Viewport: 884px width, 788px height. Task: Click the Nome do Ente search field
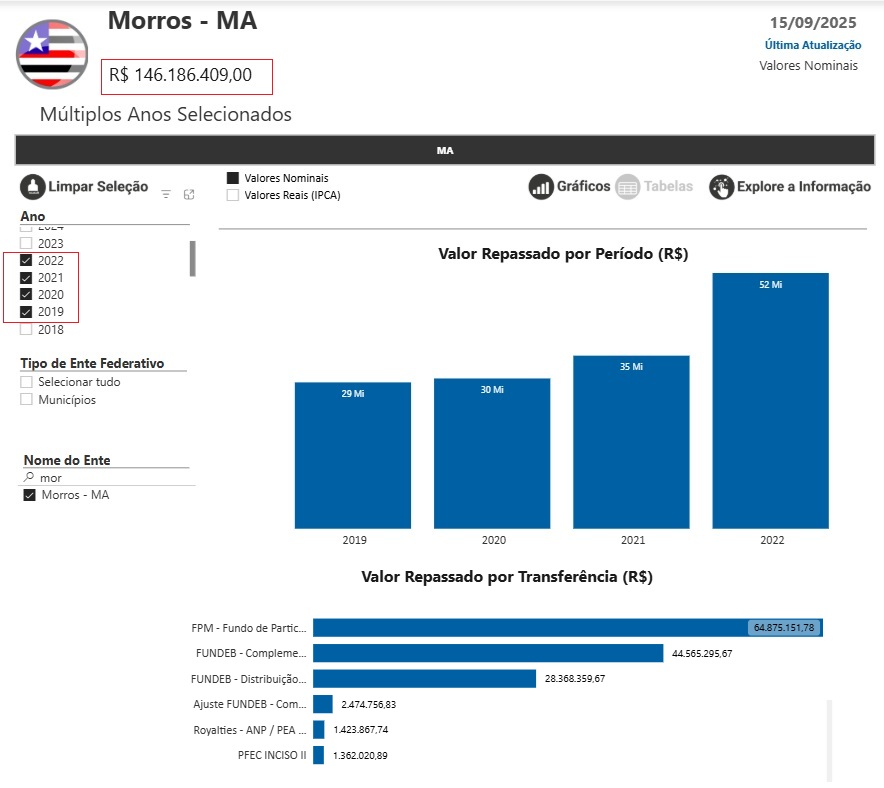pyautogui.click(x=110, y=478)
